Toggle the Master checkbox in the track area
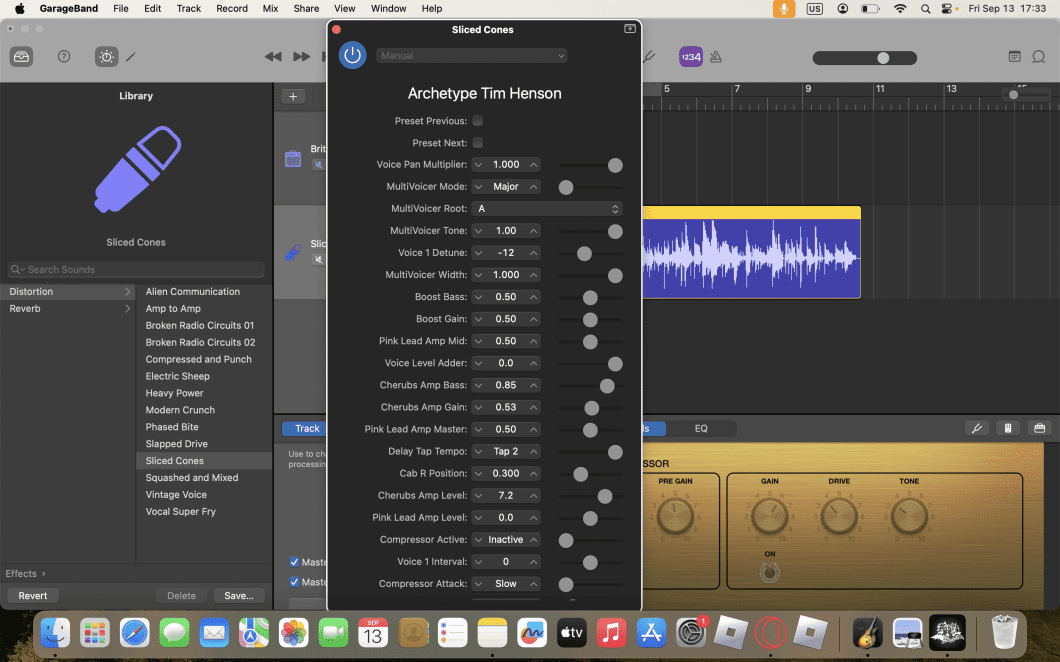Viewport: 1060px width, 662px height. [295, 562]
